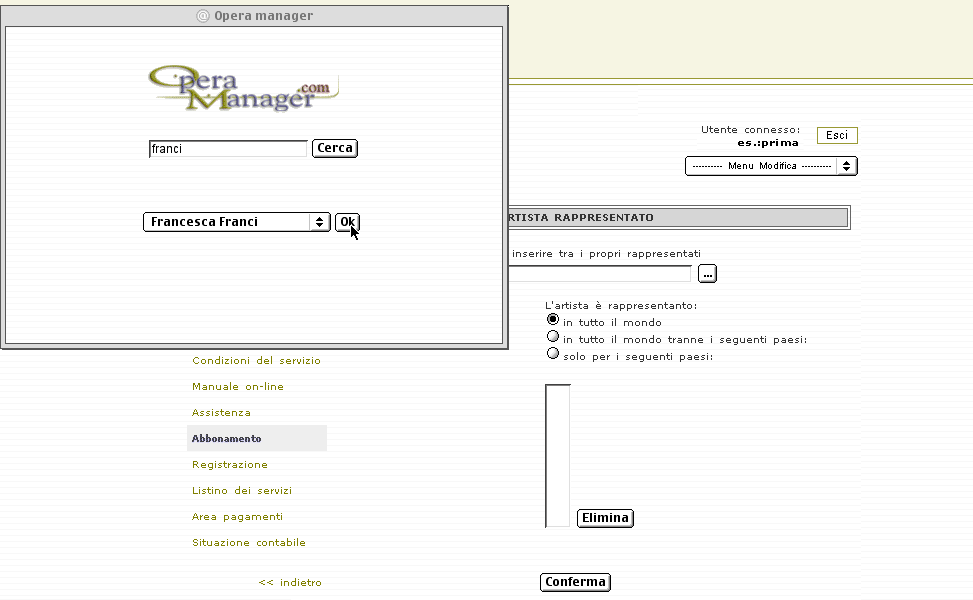
Task: Open the Francesca Franci dropdown
Action: click(x=236, y=222)
